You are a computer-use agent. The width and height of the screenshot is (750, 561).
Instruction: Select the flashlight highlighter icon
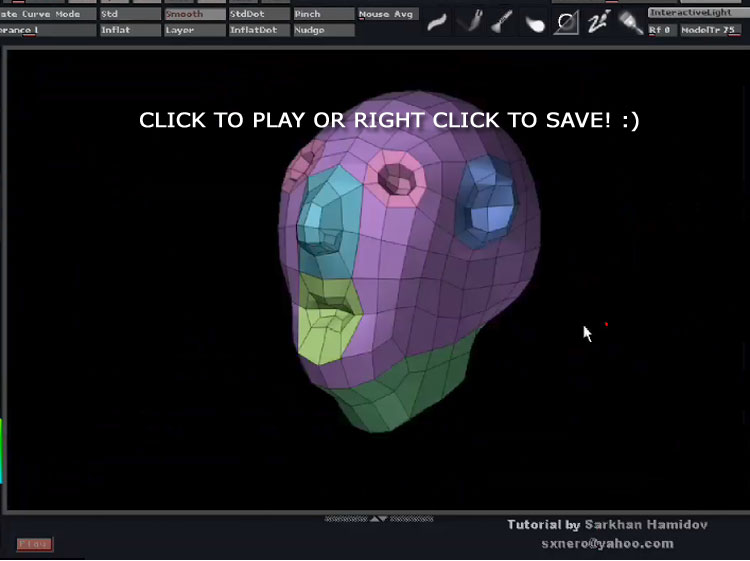[x=630, y=22]
